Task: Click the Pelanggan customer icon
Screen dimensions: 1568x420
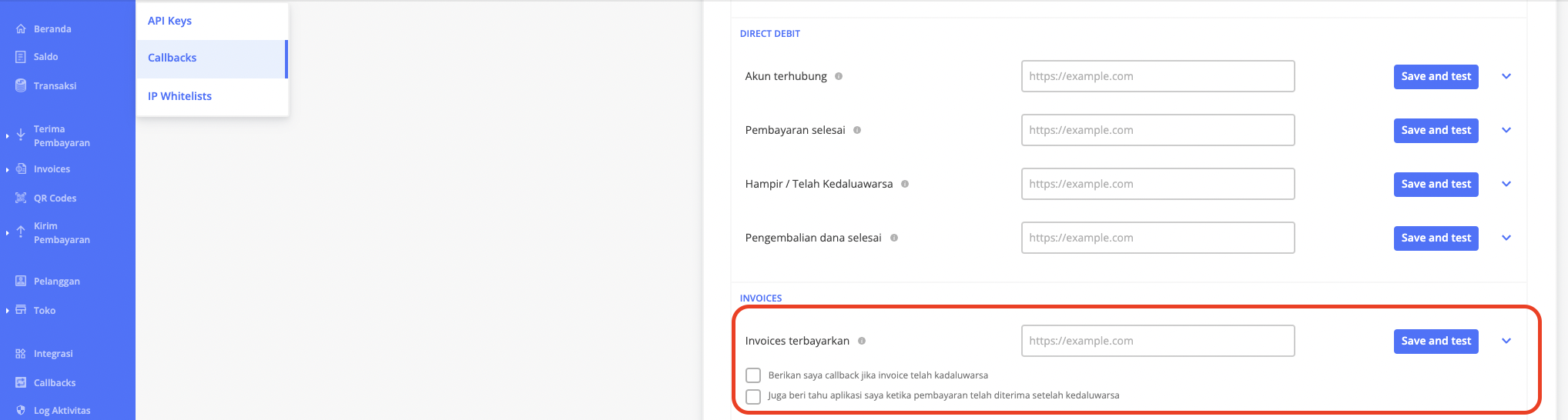Action: coord(21,282)
